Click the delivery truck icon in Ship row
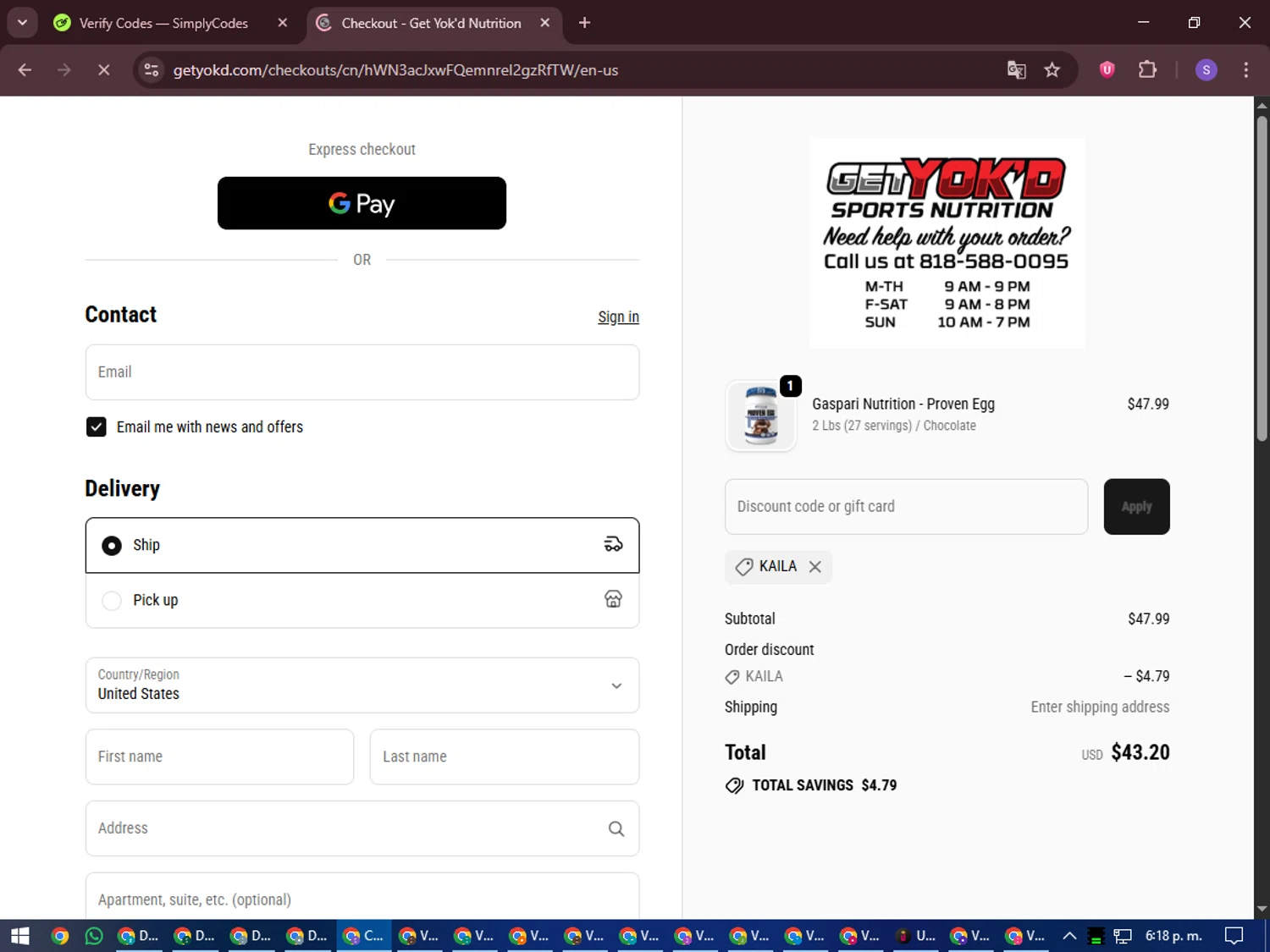The height and width of the screenshot is (952, 1270). click(613, 544)
